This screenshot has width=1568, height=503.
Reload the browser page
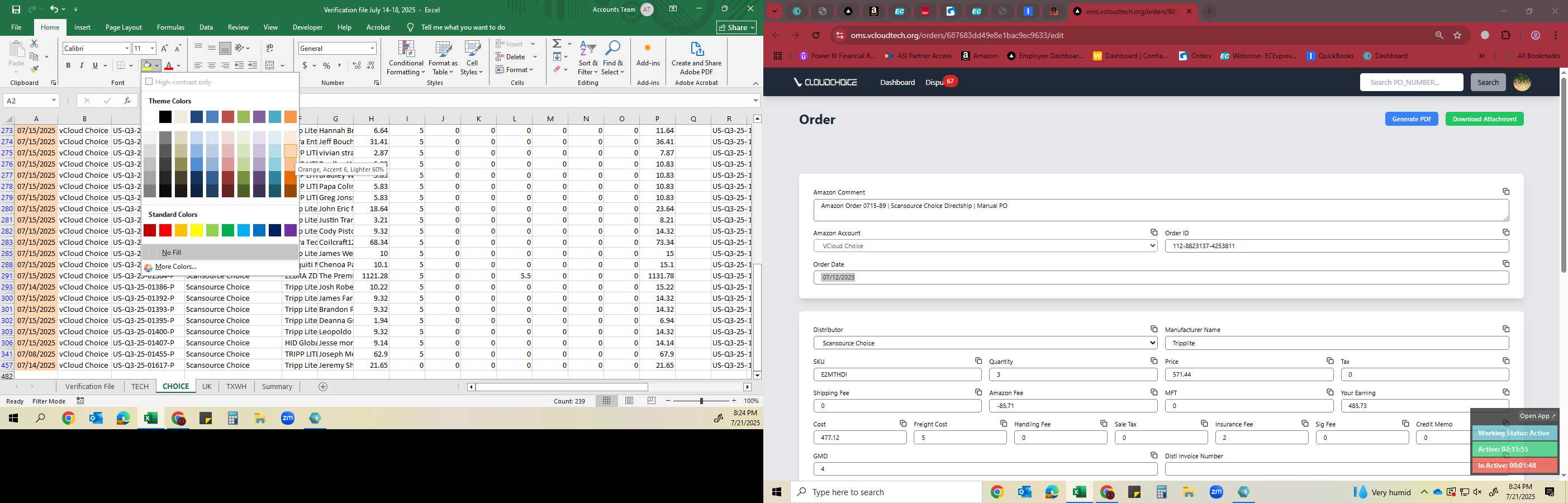point(816,35)
